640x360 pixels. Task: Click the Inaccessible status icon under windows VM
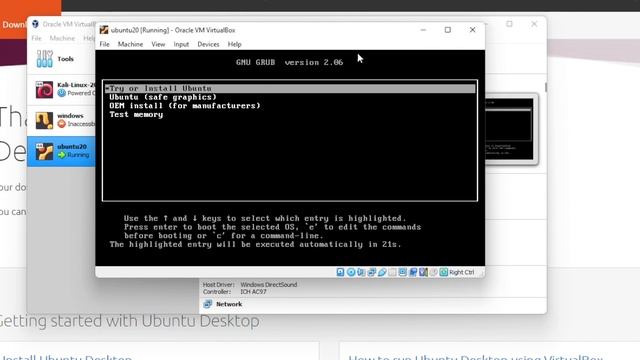(x=62, y=124)
